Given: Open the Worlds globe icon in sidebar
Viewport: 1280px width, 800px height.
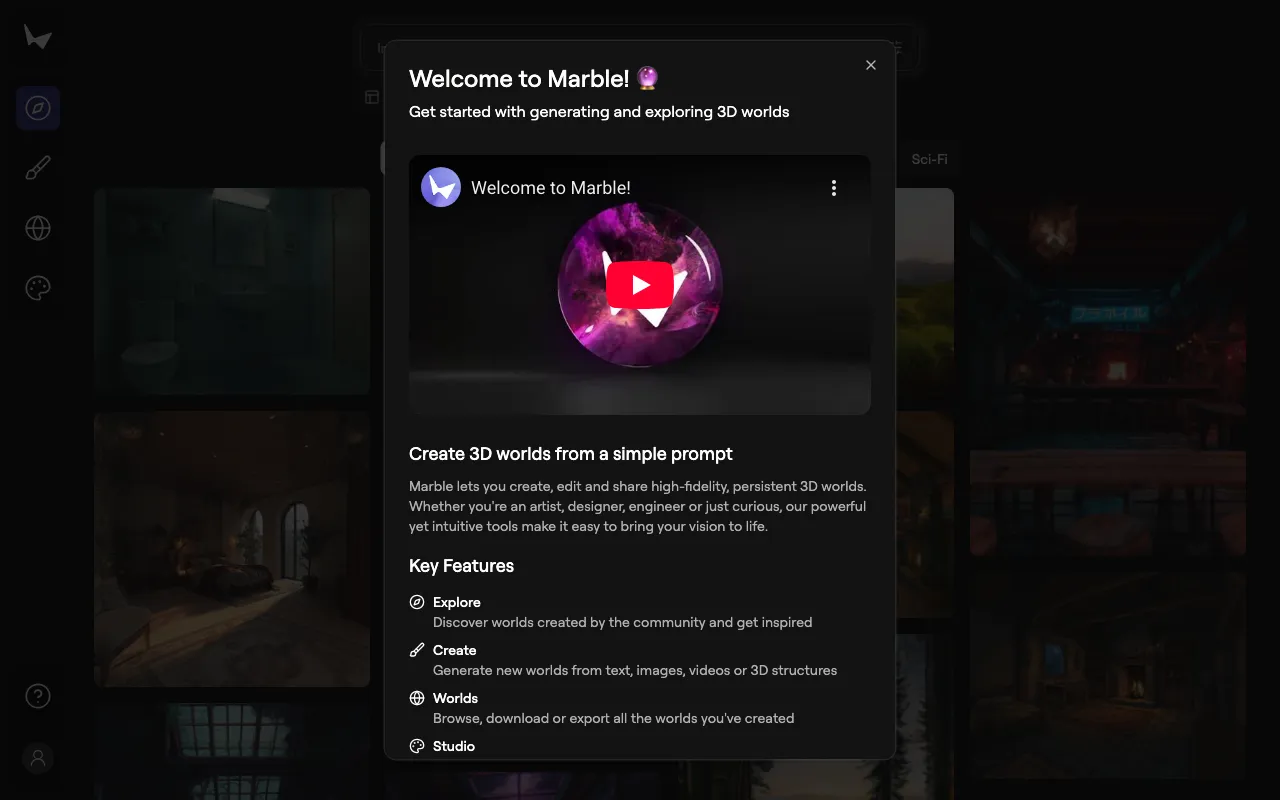Looking at the screenshot, I should [38, 228].
